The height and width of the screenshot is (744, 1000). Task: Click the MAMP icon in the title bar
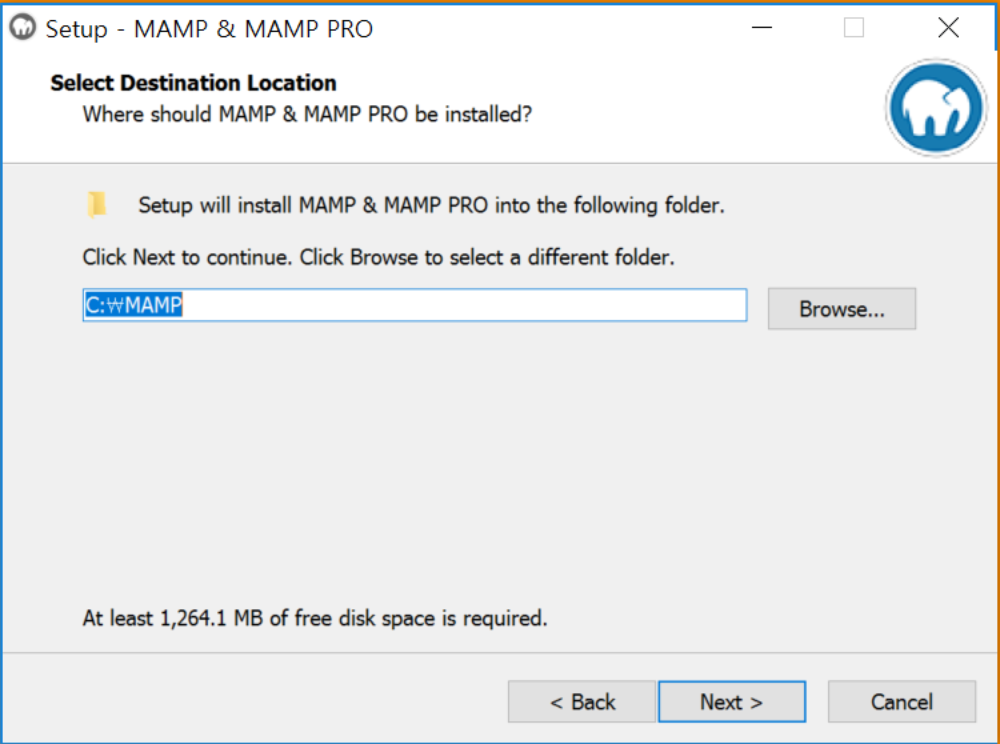[23, 27]
